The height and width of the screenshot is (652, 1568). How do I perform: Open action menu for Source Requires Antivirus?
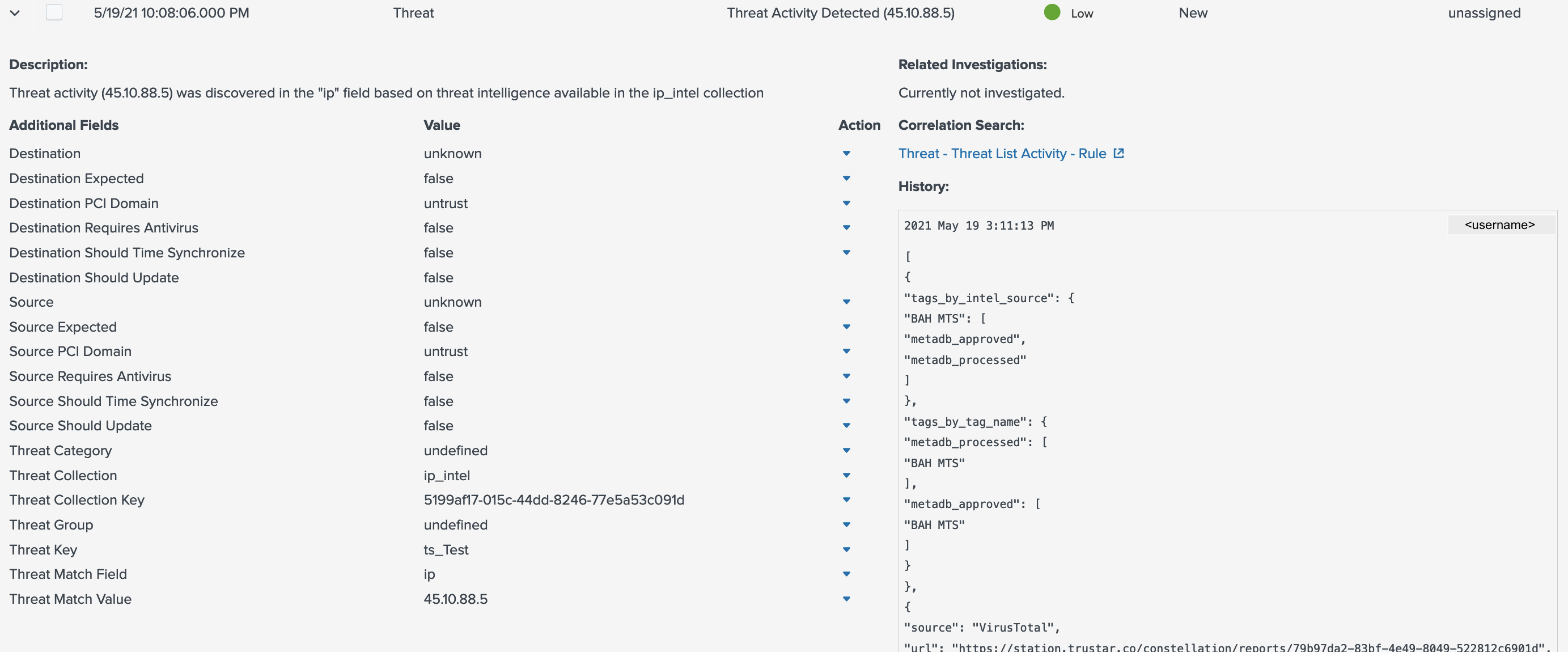846,376
